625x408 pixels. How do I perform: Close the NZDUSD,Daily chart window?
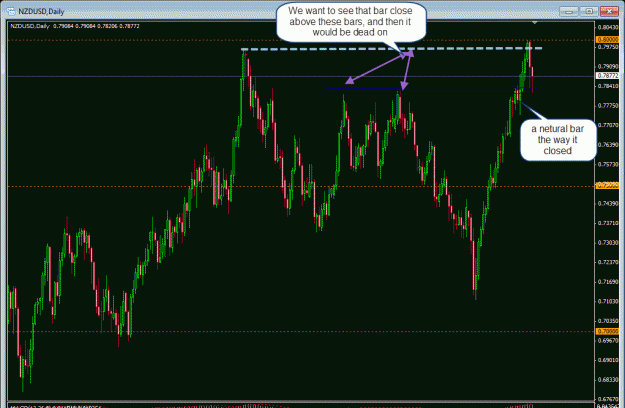tap(609, 12)
